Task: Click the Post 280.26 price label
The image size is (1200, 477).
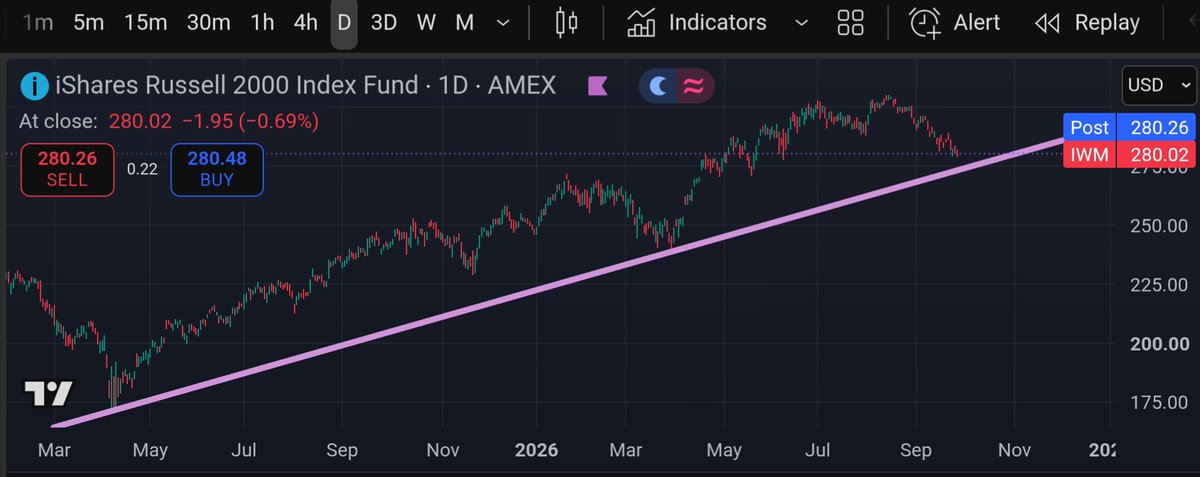Action: (1128, 128)
